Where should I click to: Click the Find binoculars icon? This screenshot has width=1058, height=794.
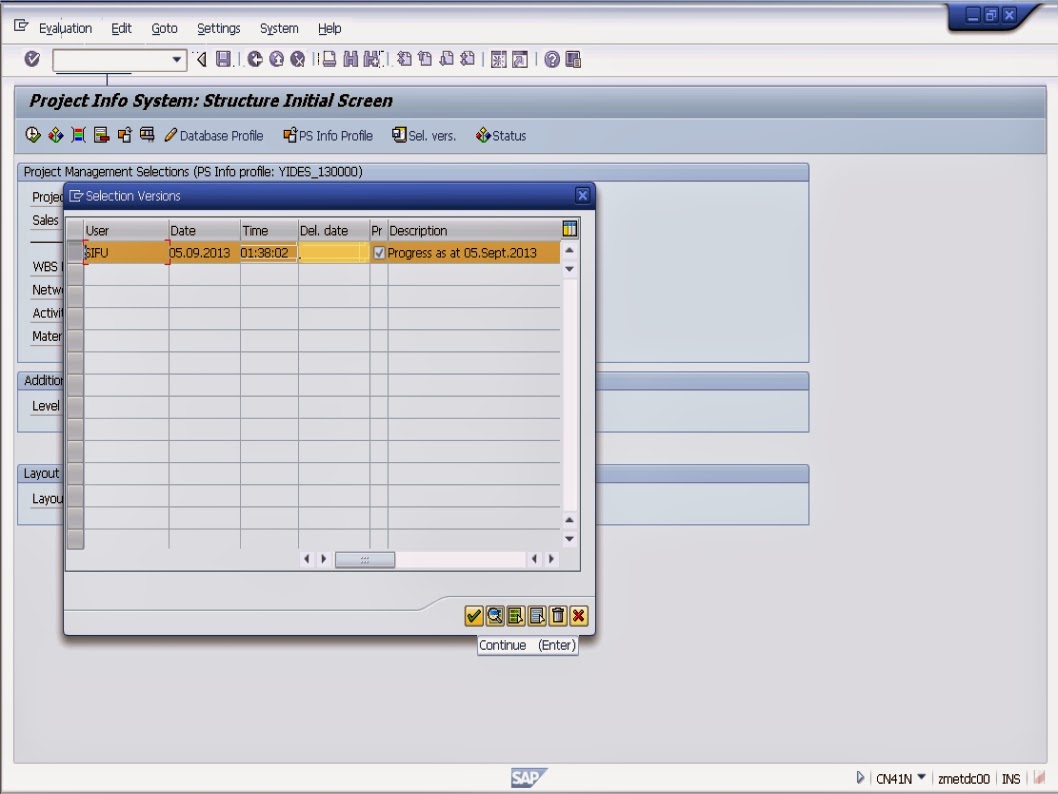point(350,59)
